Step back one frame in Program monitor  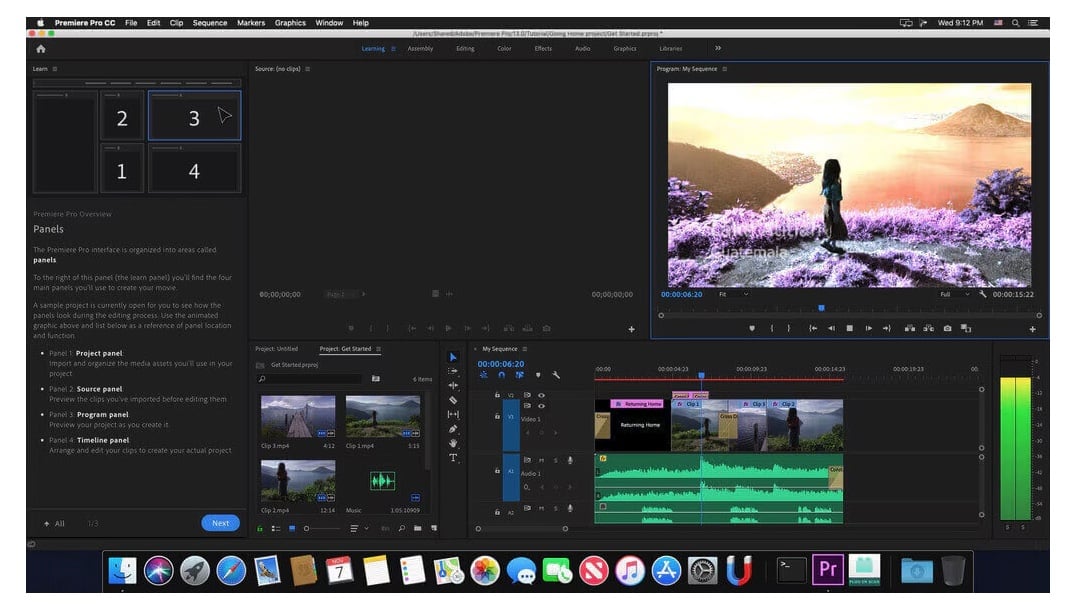[831, 328]
